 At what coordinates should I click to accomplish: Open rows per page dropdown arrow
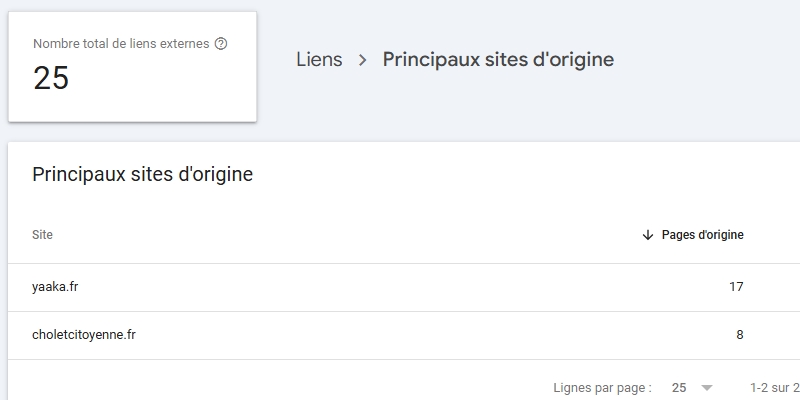[x=707, y=387]
